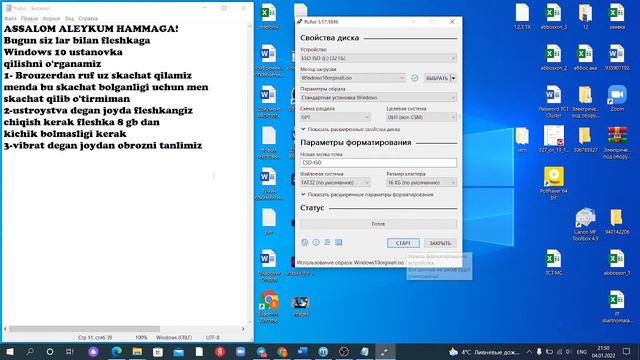Select 940142206 folder icon

(x=617, y=222)
